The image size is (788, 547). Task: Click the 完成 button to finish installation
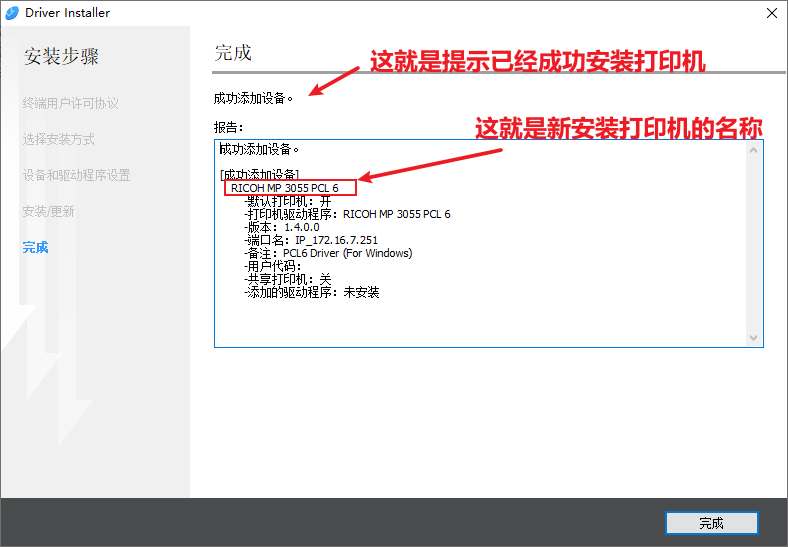[711, 523]
